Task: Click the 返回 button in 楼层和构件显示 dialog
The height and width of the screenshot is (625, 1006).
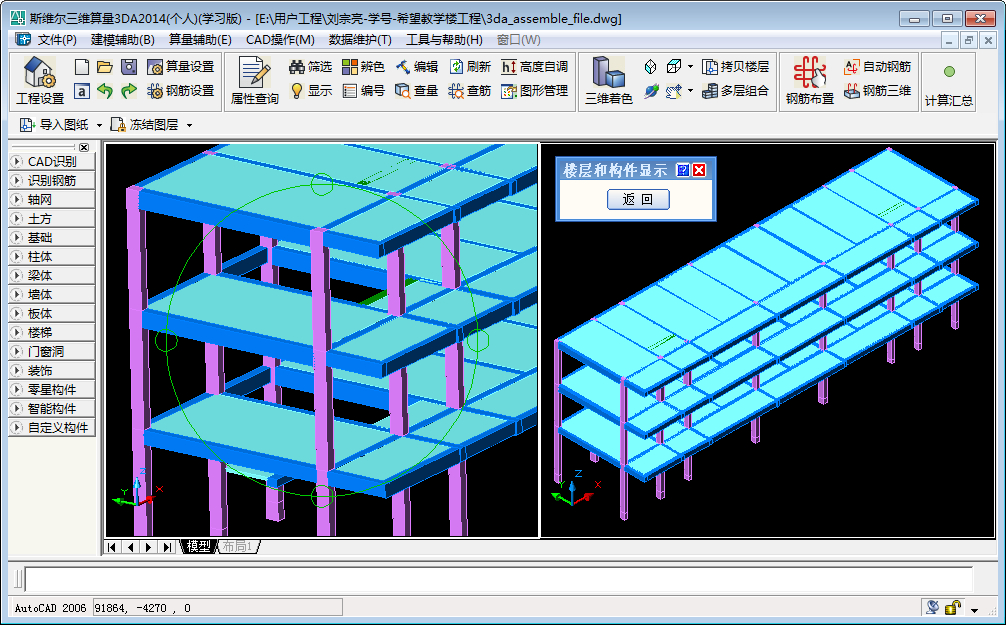Action: pos(638,200)
